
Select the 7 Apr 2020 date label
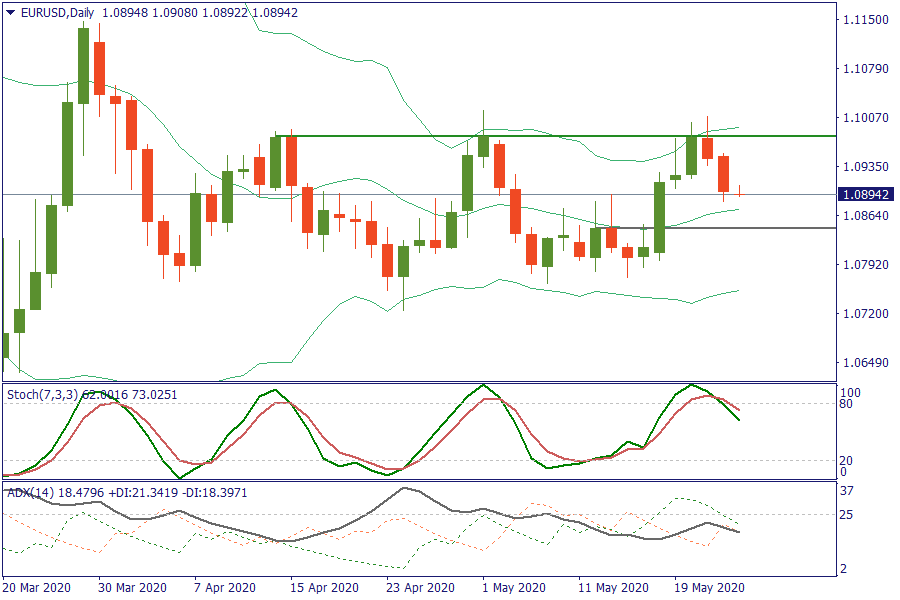[225, 588]
